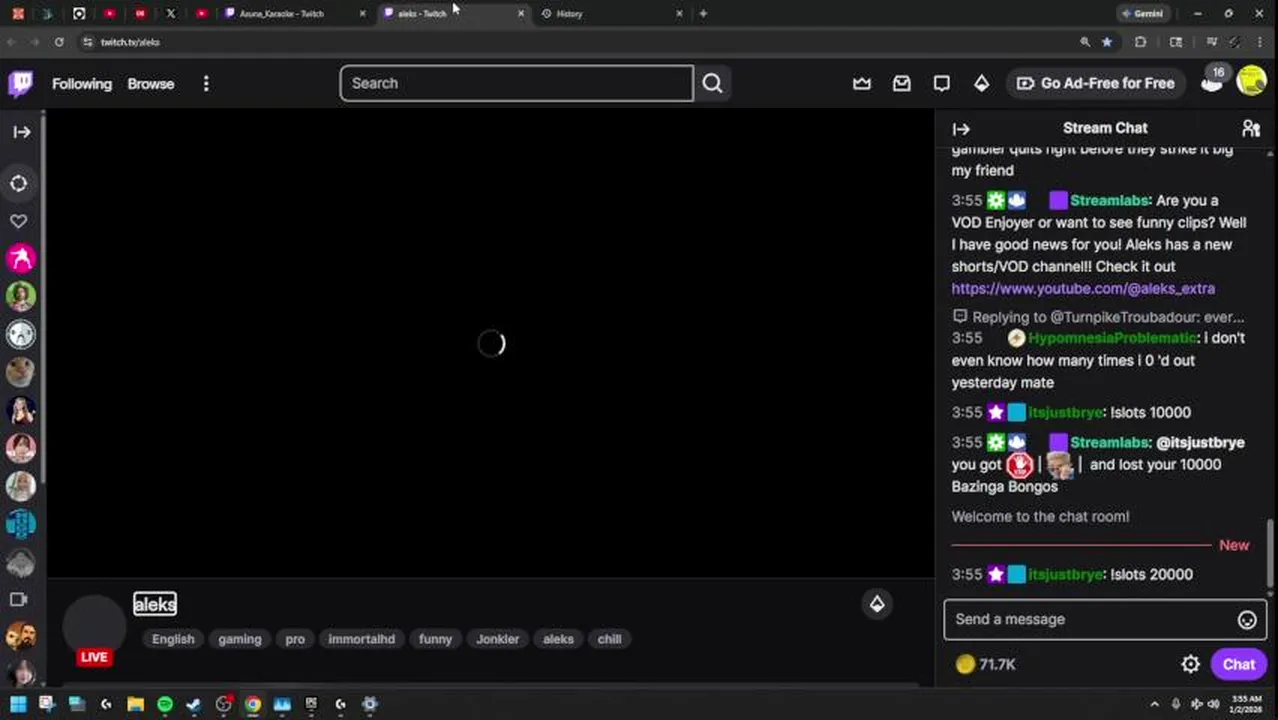Screen dimensions: 1278x720
Task: Click the bits diamond icon below the player
Action: point(877,604)
